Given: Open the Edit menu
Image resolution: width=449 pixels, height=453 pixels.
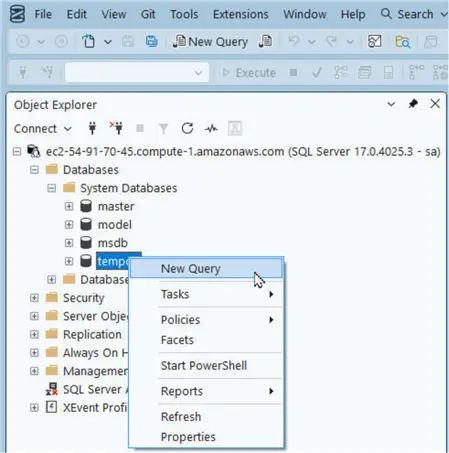Looking at the screenshot, I should (76, 14).
